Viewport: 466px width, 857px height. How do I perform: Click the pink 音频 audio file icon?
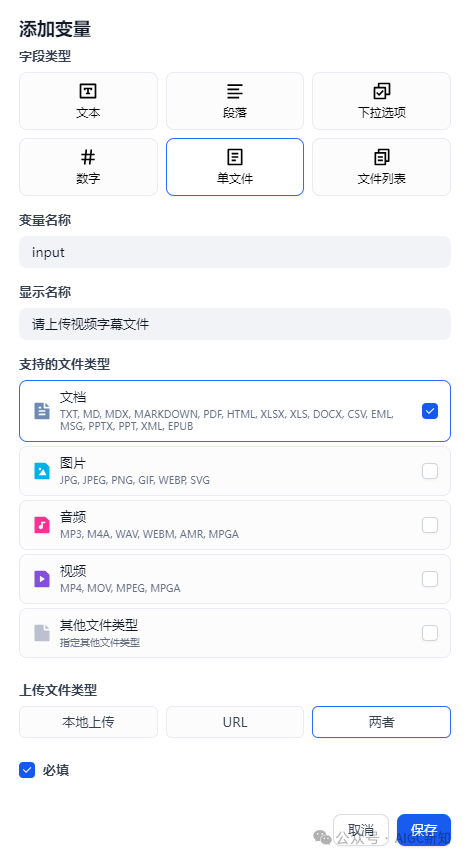[42, 525]
